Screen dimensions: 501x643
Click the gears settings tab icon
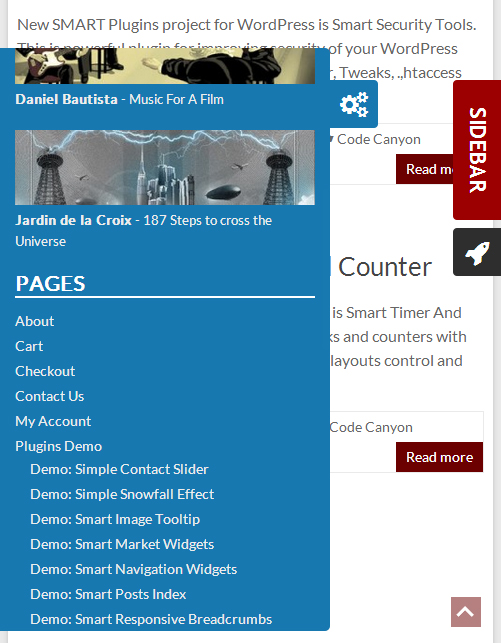354,104
